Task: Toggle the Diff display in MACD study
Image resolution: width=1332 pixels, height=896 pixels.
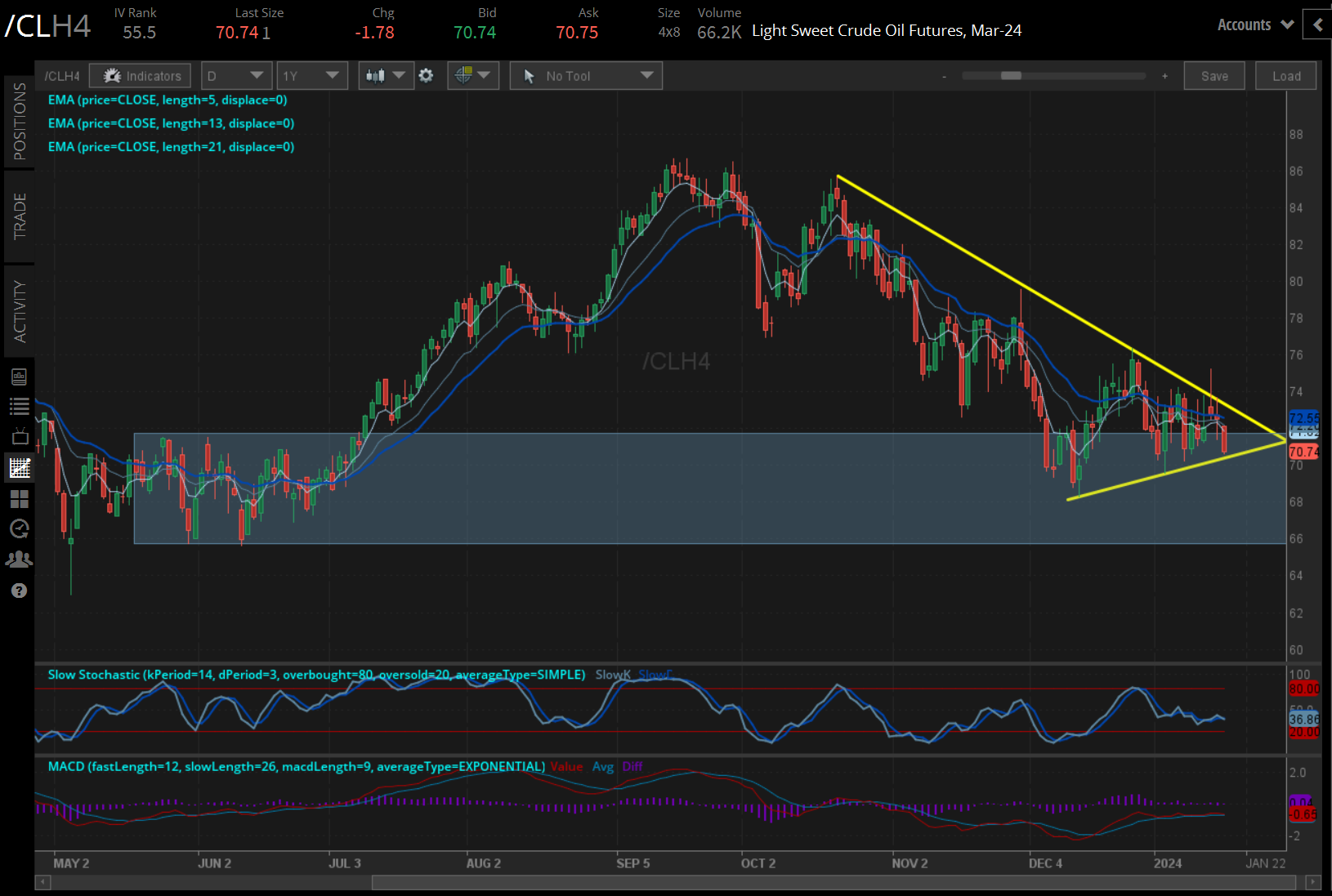Action: [x=632, y=766]
